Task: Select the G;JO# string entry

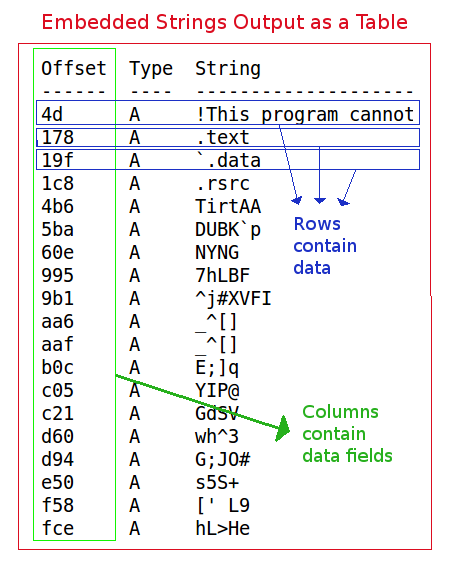Action: (x=223, y=460)
